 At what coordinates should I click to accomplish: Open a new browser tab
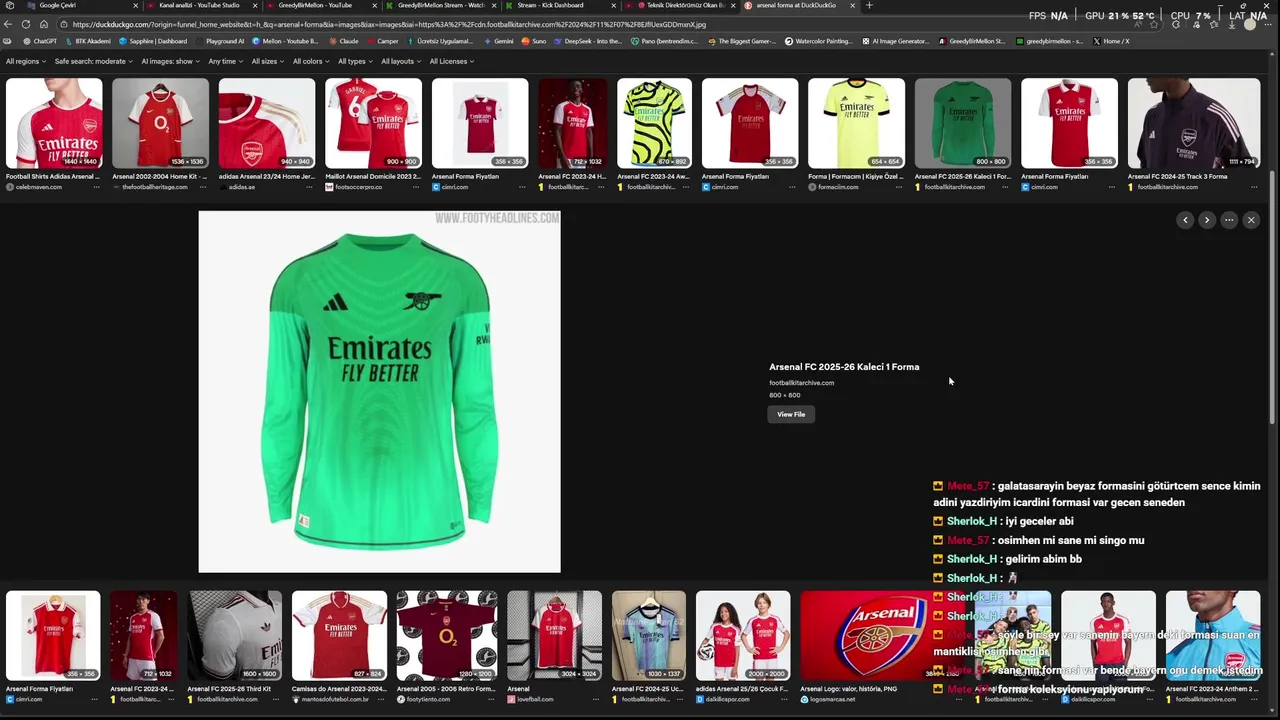[x=869, y=5]
